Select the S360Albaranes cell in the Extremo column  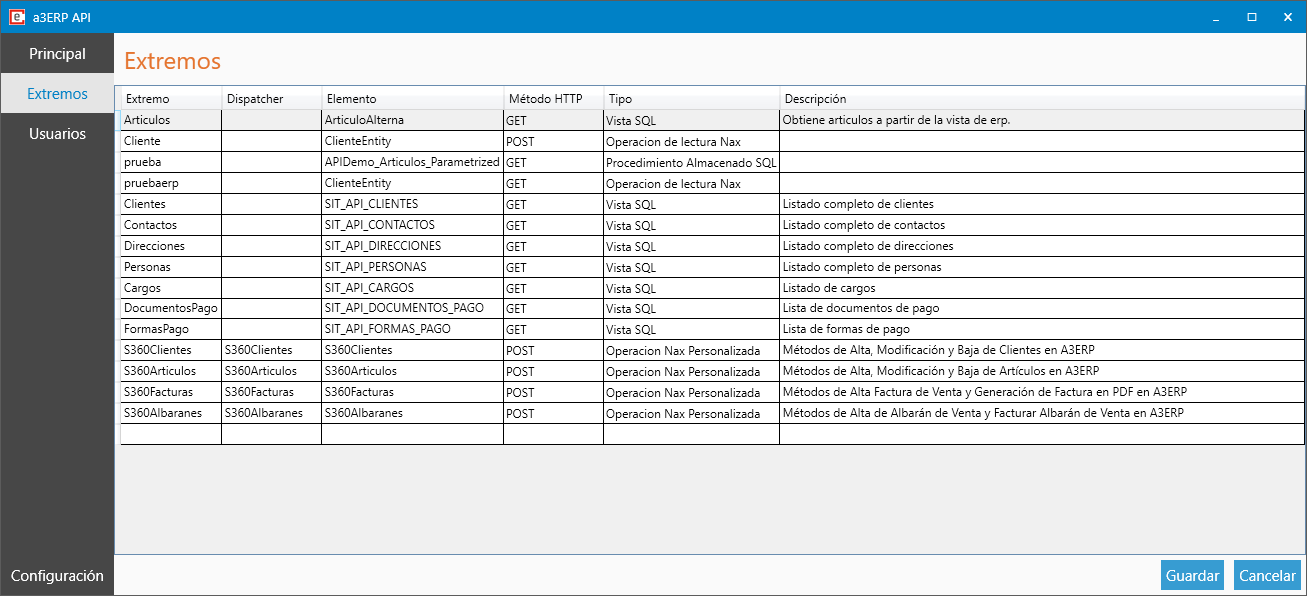tap(171, 413)
